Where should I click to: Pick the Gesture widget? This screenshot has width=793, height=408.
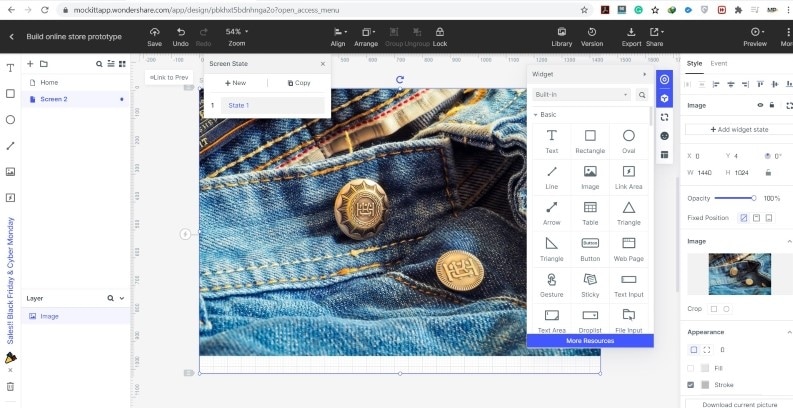pos(551,279)
